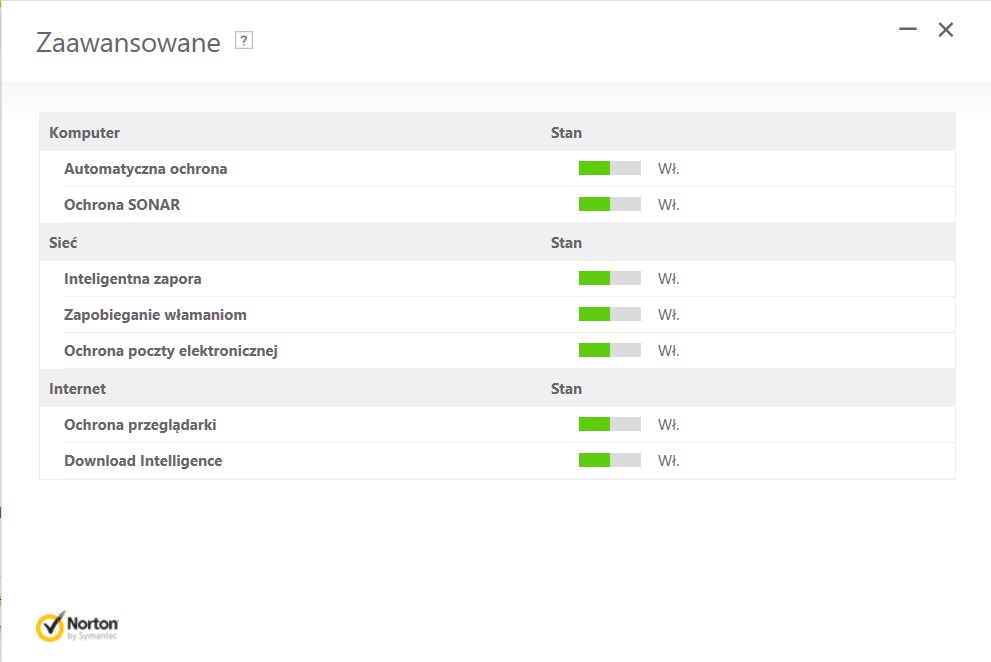Screen dimensions: 991x662
Task: Toggle the Download Intelligence switch
Action: click(x=609, y=461)
